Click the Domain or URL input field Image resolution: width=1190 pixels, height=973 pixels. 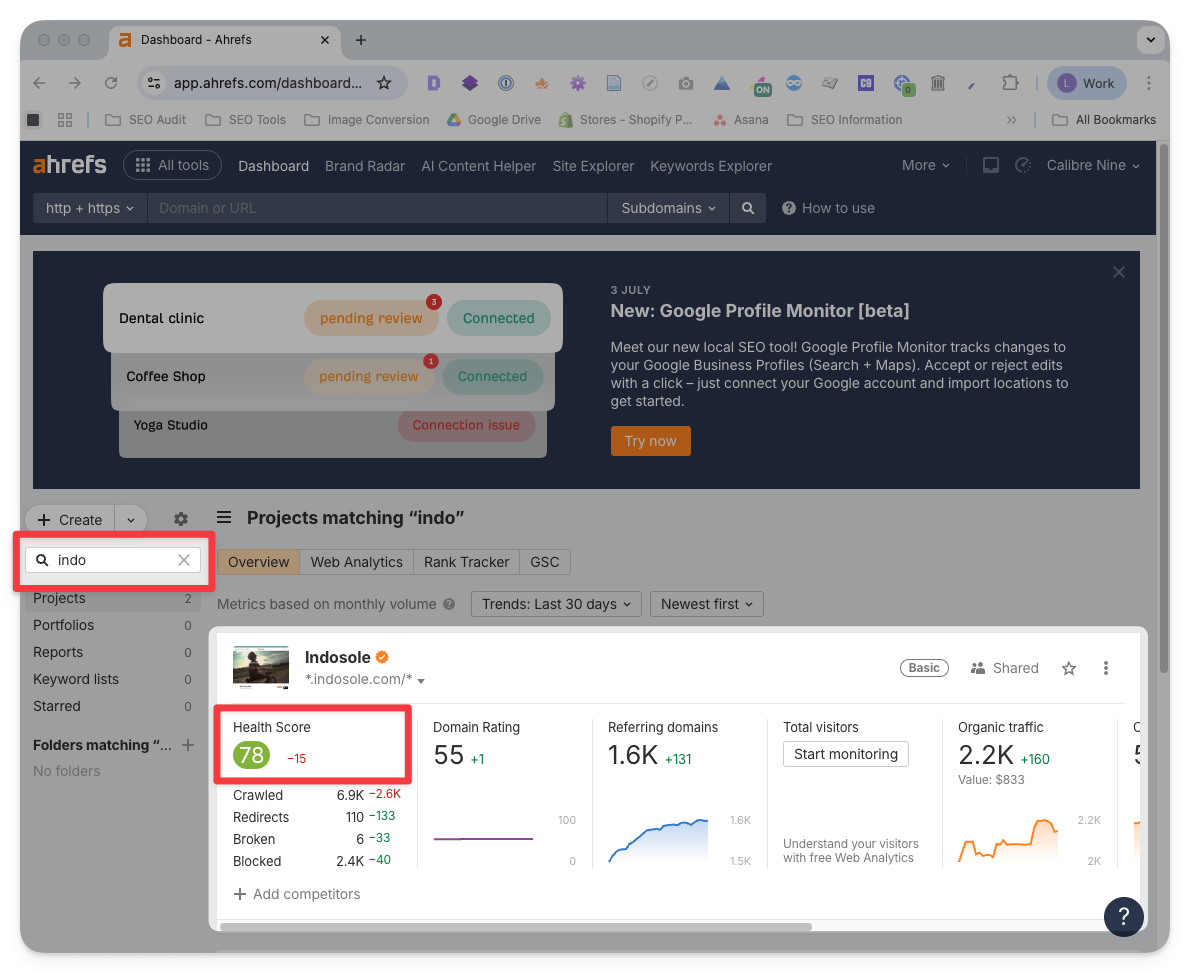pos(377,208)
